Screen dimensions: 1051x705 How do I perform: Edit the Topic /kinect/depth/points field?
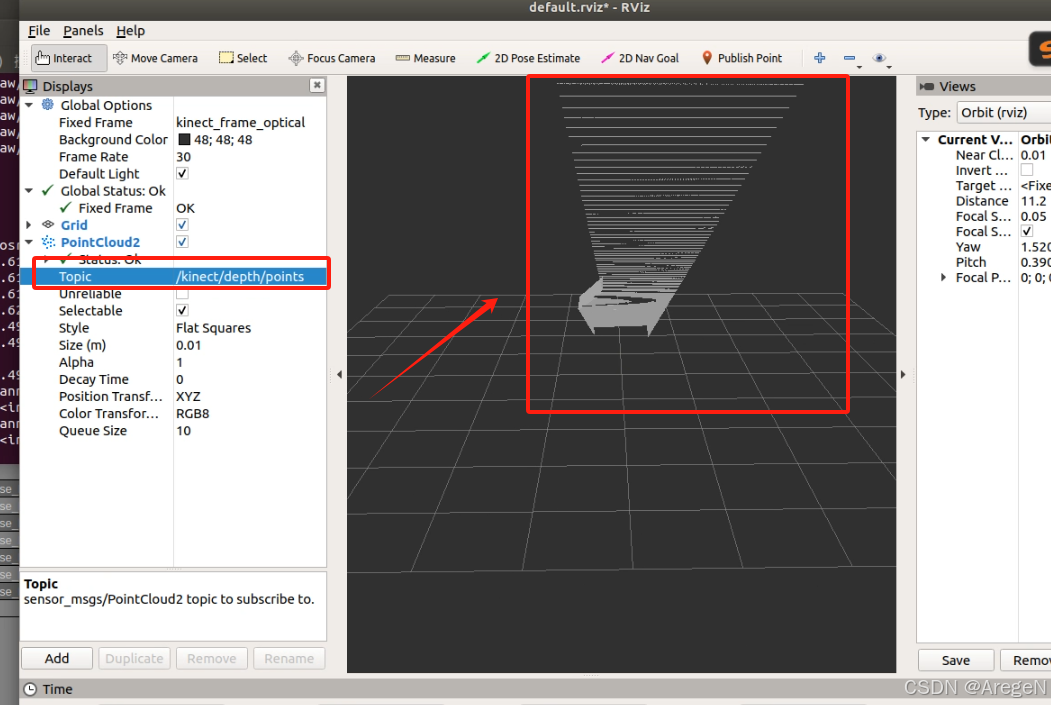250,276
